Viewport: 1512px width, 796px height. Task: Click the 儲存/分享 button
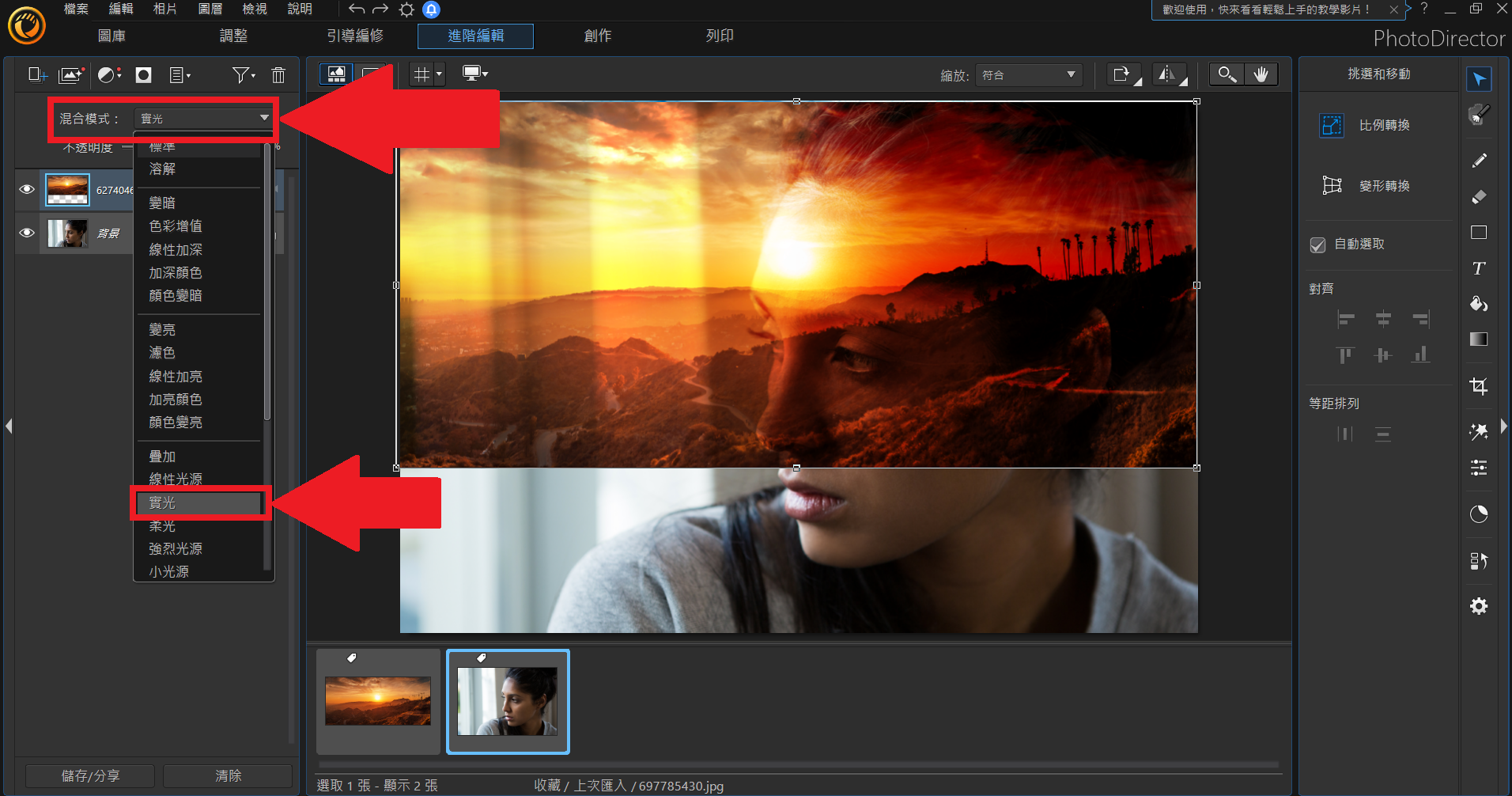(90, 775)
